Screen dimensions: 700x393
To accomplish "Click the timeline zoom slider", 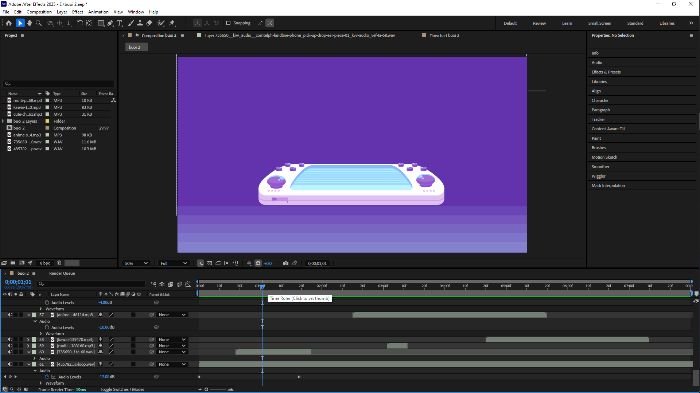I will (218, 389).
